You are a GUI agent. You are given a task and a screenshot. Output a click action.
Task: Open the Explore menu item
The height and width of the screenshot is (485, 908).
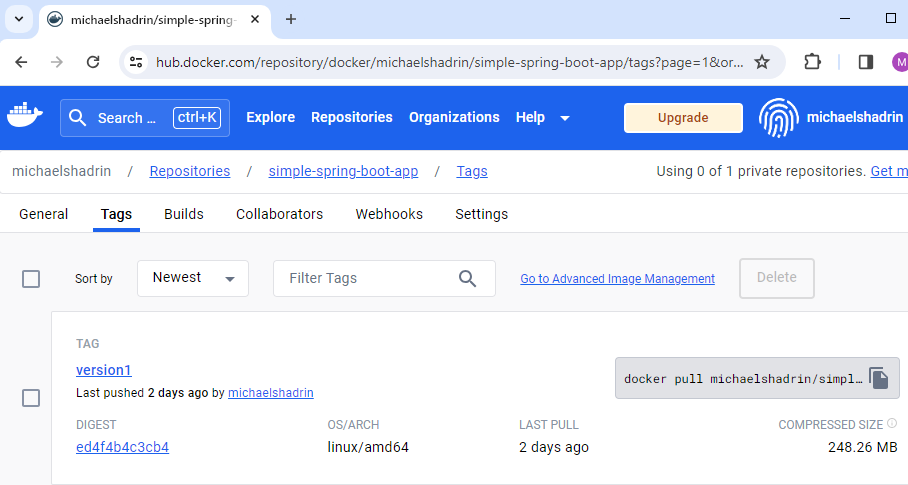[270, 117]
